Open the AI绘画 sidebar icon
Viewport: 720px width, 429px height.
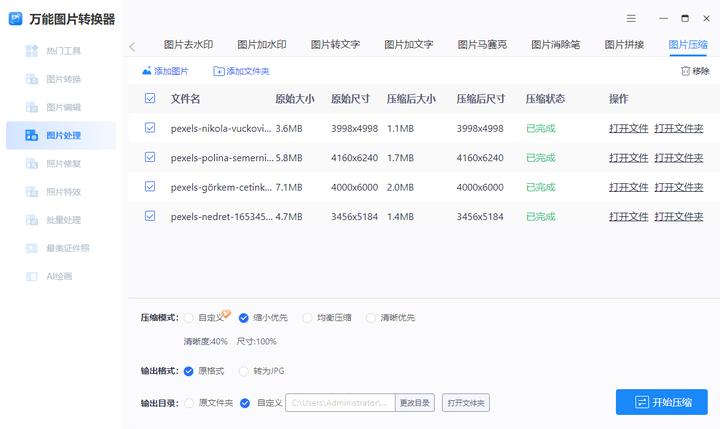tap(32, 276)
